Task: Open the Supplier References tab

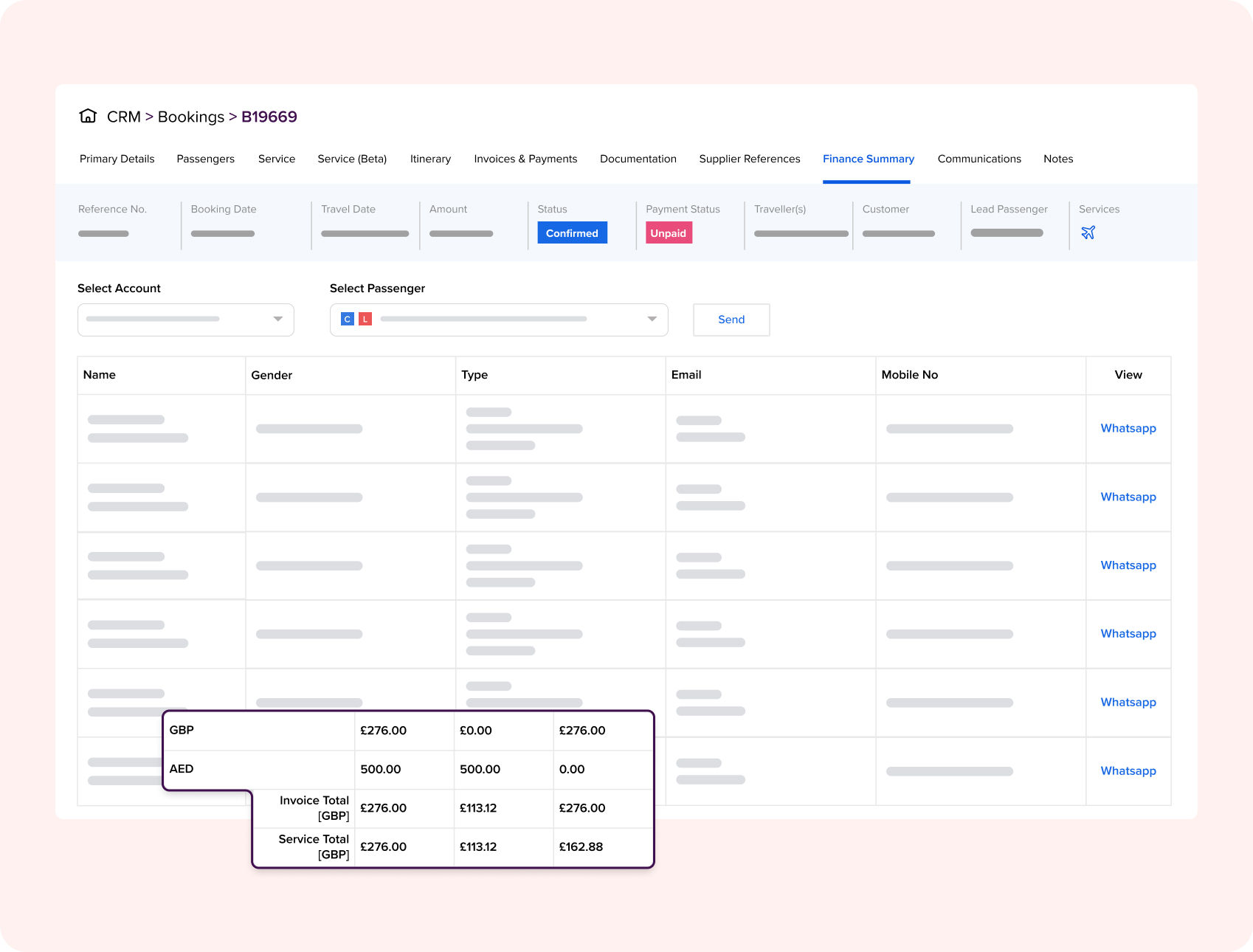Action: tap(750, 159)
